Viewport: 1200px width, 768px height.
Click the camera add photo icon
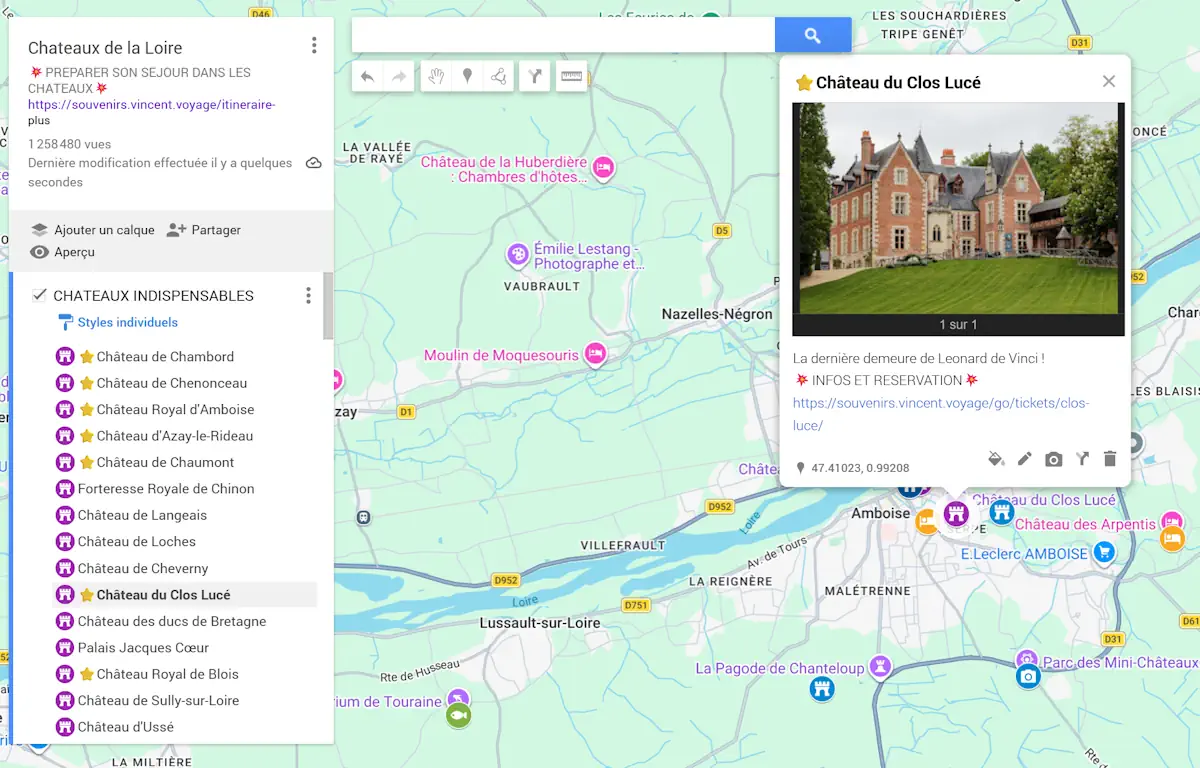pyautogui.click(x=1053, y=459)
